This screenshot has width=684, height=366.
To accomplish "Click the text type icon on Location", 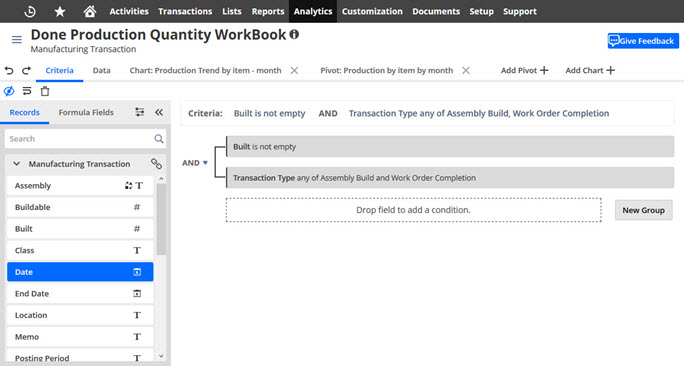I will 137,315.
